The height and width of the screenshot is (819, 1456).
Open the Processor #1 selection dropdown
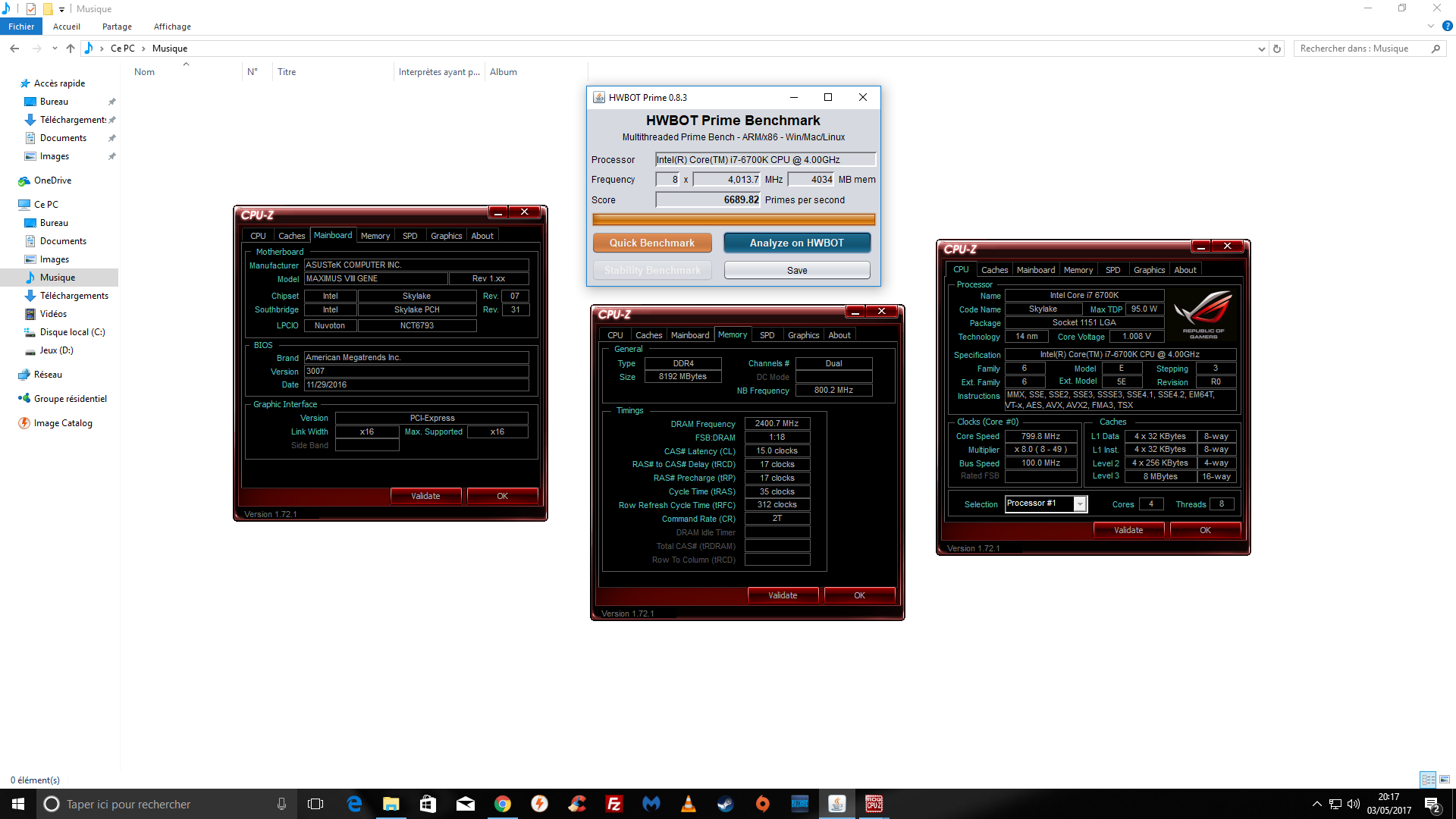(x=1081, y=504)
